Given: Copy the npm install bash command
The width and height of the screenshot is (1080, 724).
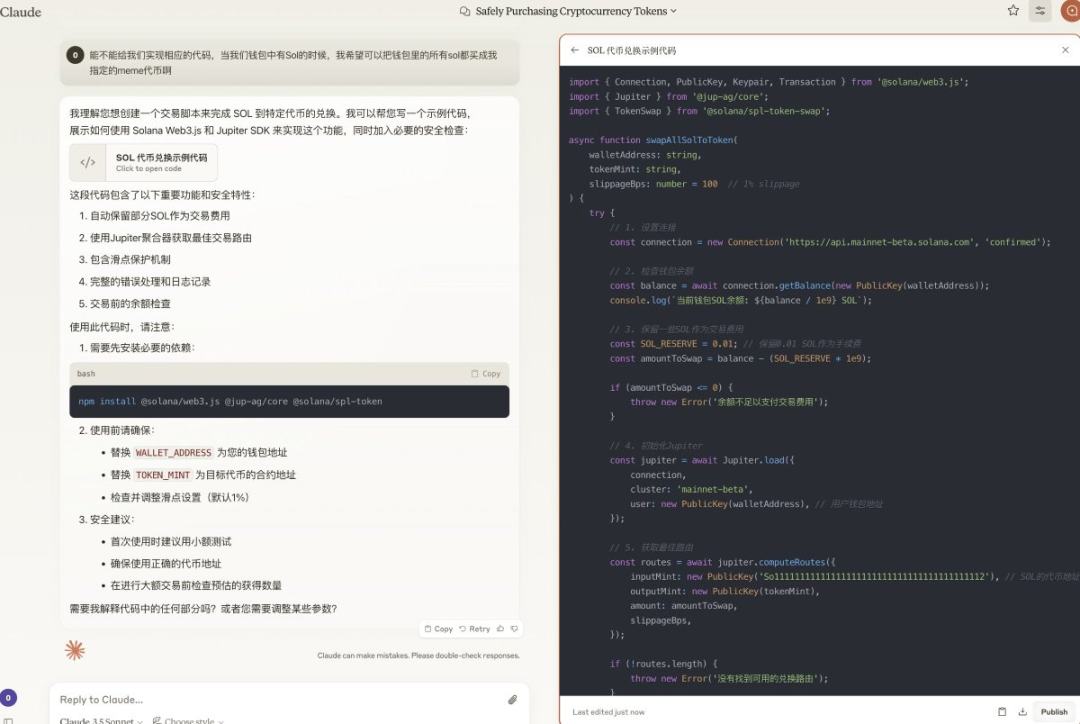Looking at the screenshot, I should click(486, 374).
